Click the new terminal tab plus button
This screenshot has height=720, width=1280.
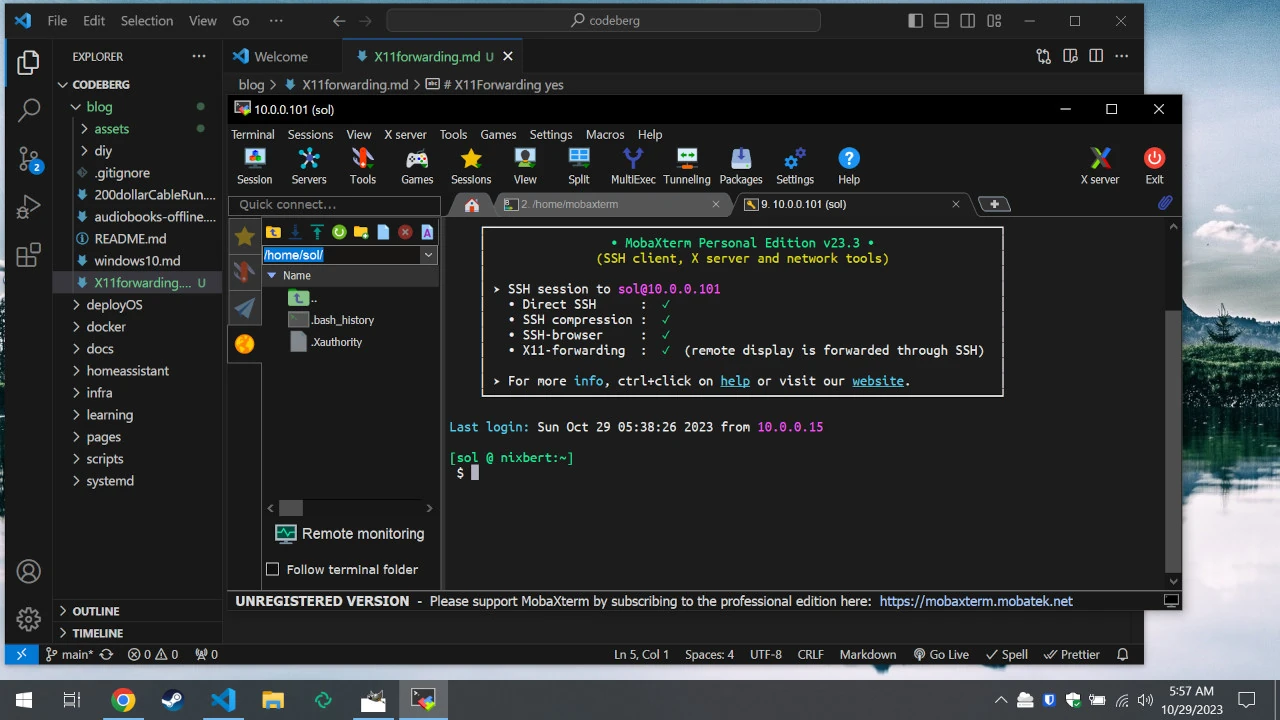994,204
